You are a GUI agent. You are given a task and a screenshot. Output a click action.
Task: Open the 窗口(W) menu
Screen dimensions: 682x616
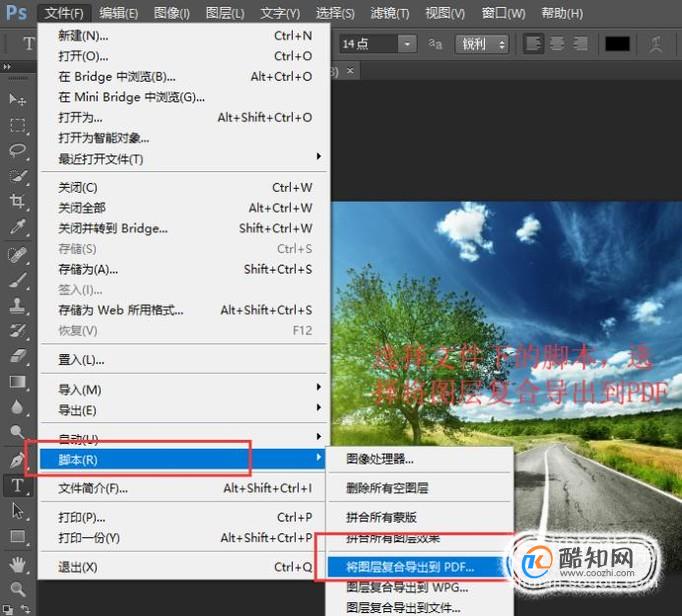tap(503, 13)
